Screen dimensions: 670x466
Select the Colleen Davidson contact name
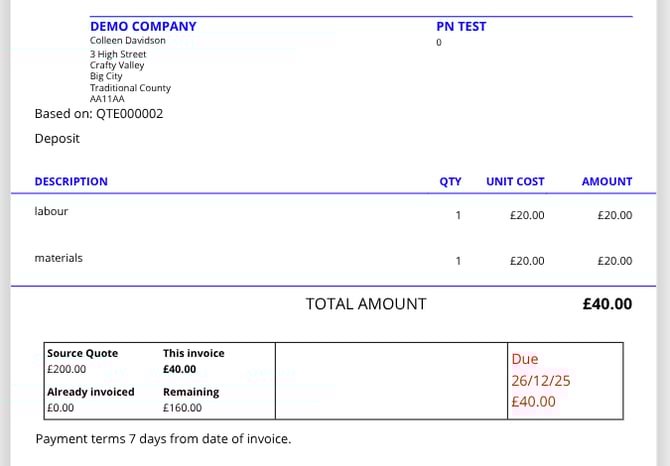click(128, 41)
